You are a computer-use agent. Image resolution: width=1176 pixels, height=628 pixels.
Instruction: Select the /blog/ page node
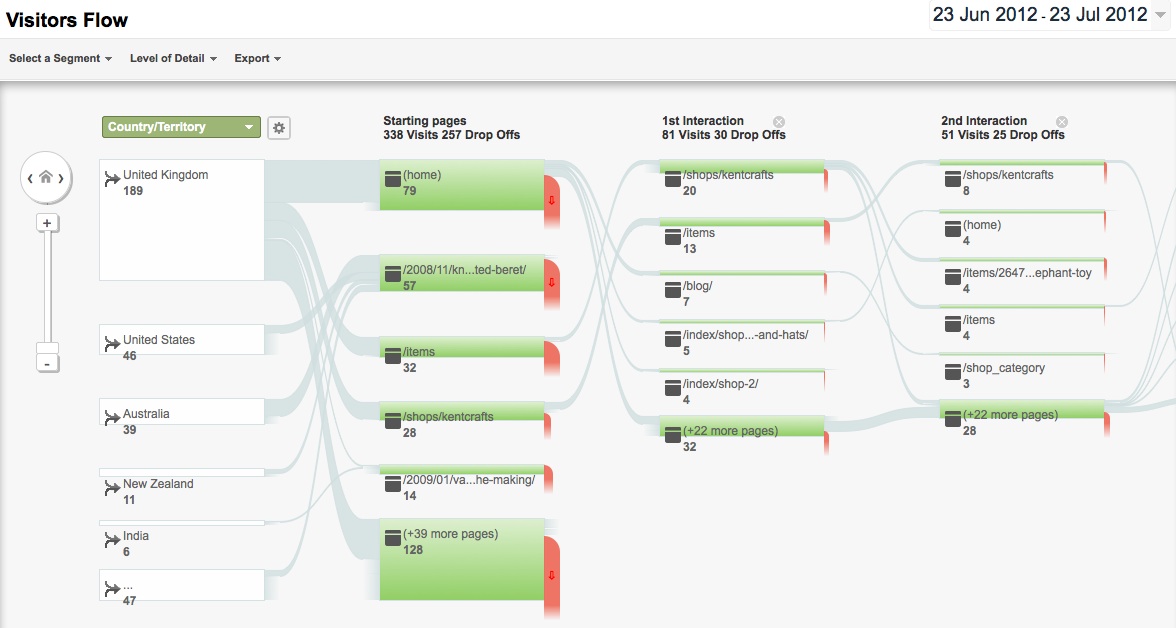pos(742,291)
